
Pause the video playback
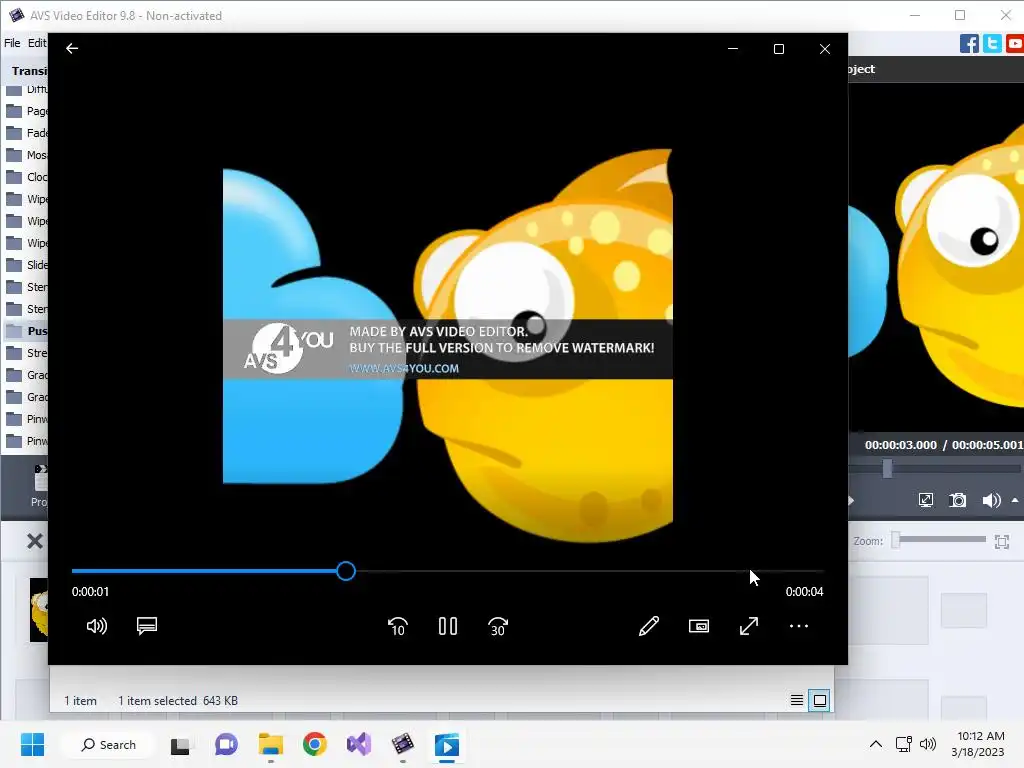coord(448,626)
